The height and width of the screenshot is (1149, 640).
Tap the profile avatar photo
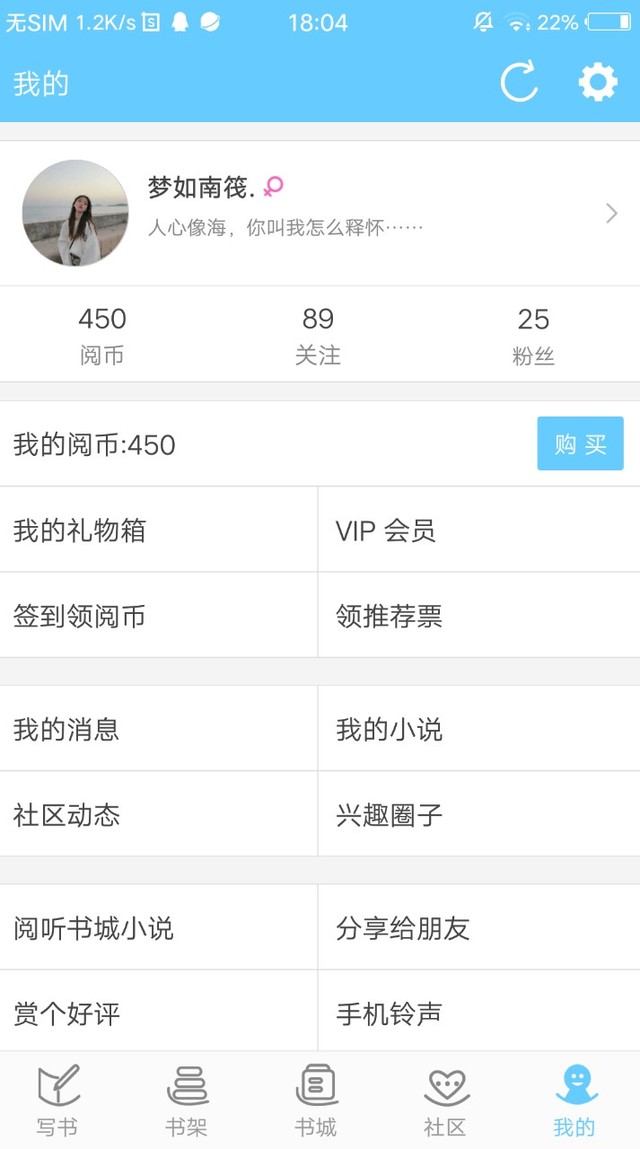(x=76, y=213)
